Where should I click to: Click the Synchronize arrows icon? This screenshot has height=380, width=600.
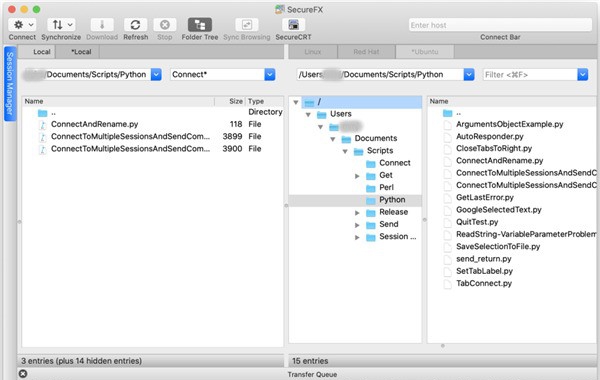click(57, 25)
